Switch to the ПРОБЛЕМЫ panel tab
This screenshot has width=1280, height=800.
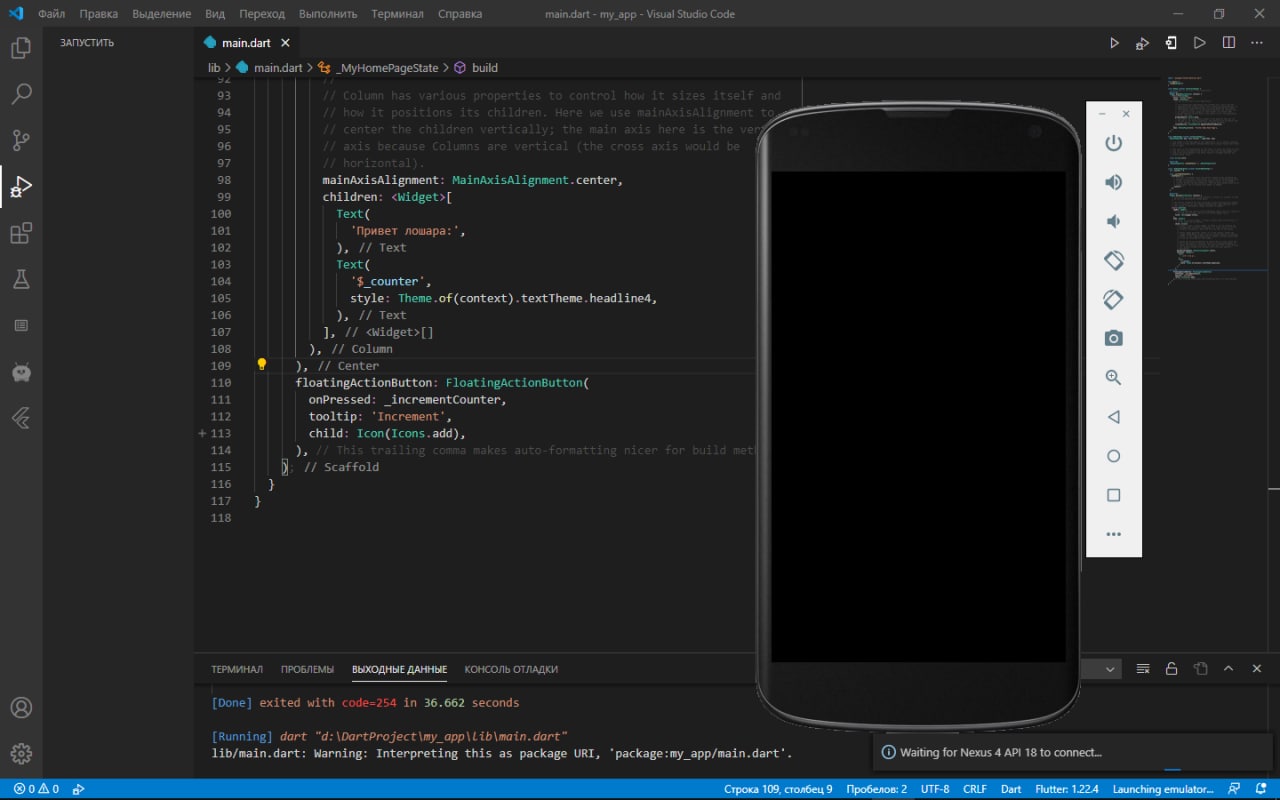tap(307, 669)
